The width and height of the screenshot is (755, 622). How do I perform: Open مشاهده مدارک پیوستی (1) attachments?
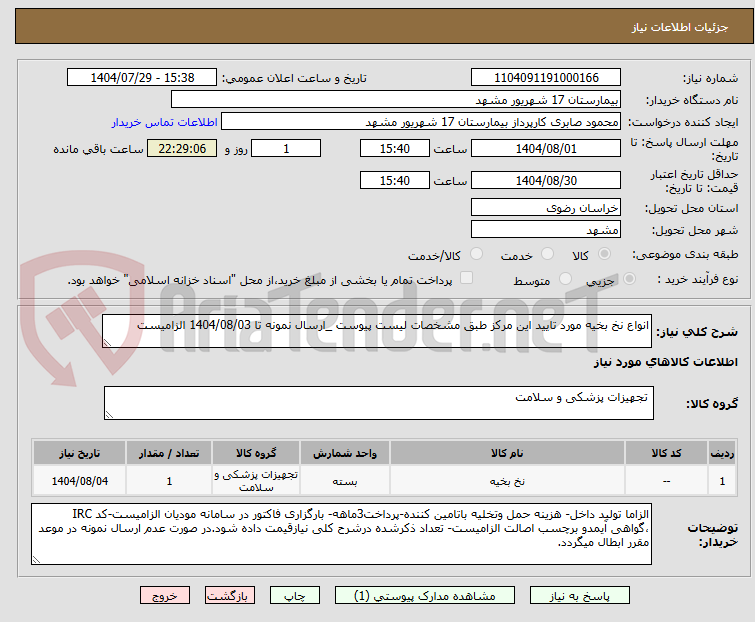pos(424,596)
